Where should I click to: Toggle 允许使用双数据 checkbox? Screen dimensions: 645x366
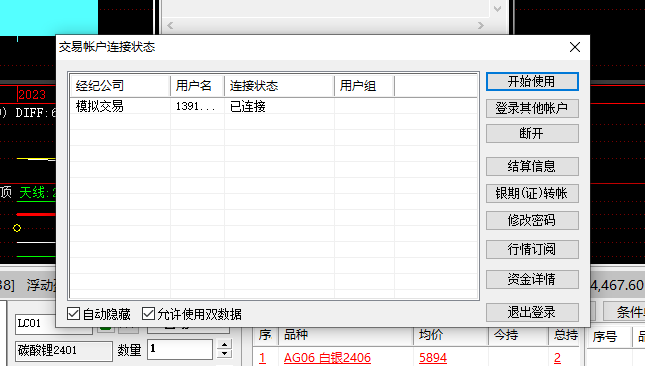(x=148, y=314)
